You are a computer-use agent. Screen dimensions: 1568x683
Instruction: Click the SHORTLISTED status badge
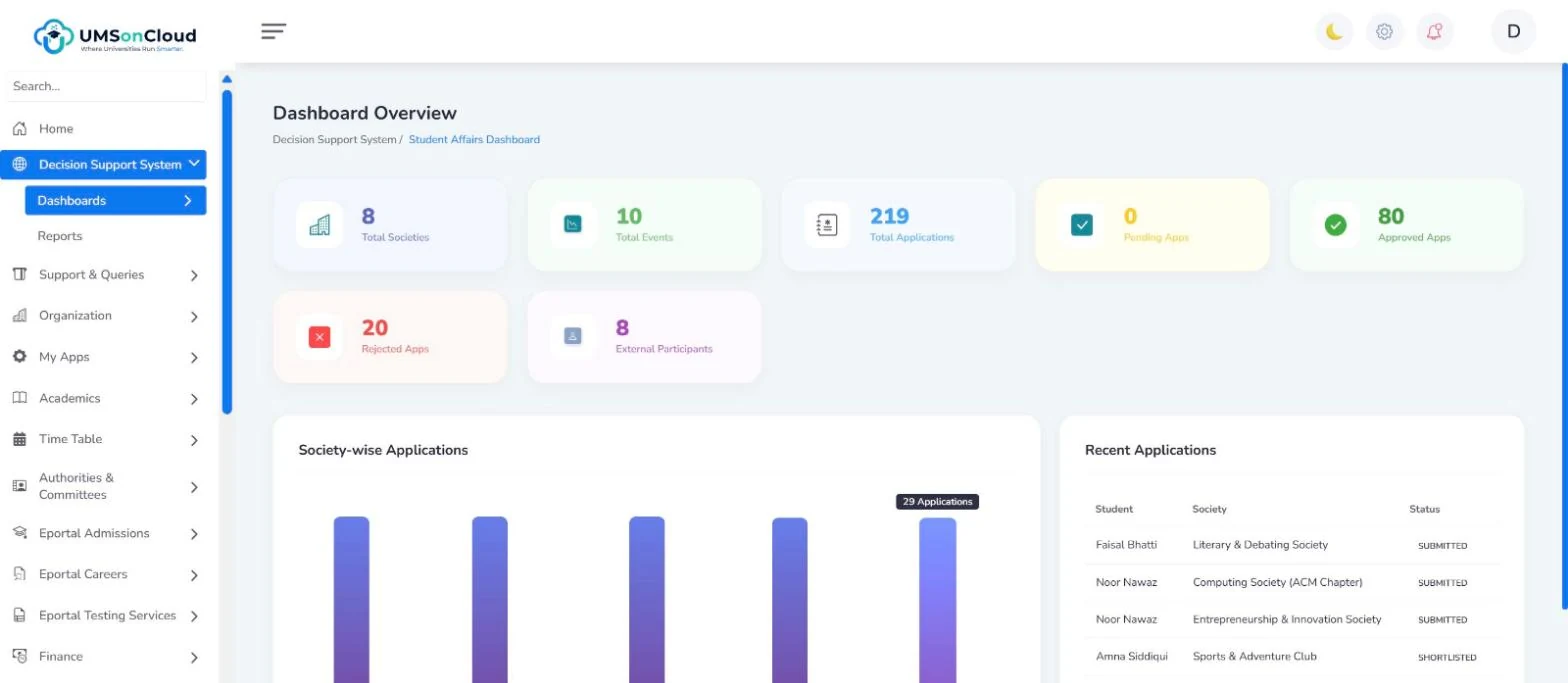coord(1447,658)
